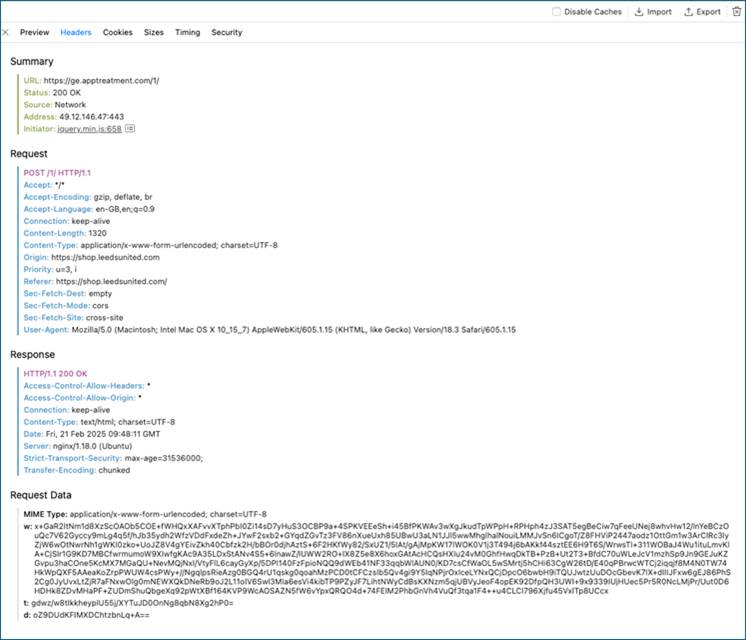Screen dimensions: 746x640
Task: Close the details pane with the X icon
Action: pyautogui.click(x=6, y=32)
